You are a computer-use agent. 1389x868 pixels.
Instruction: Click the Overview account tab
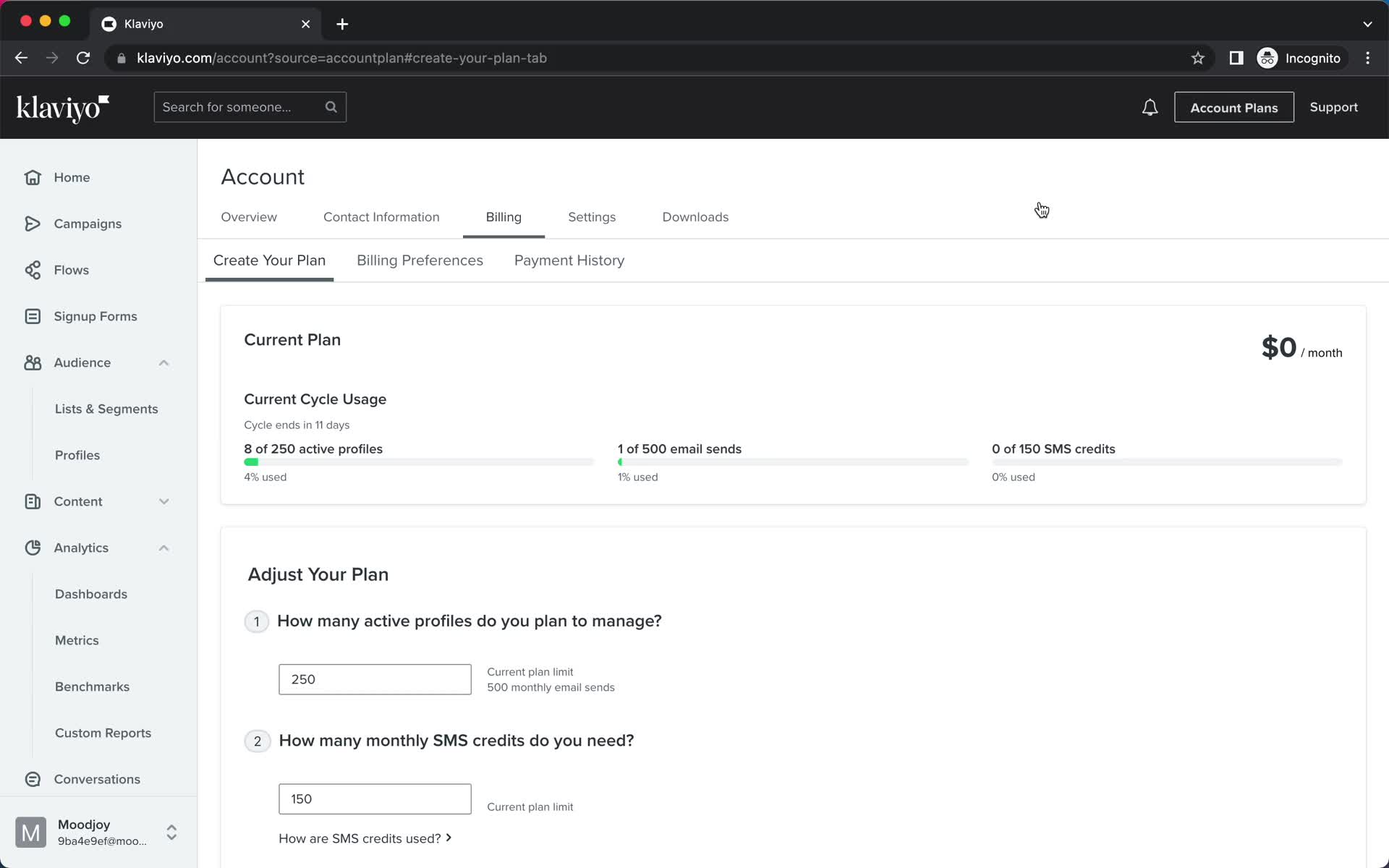tap(249, 217)
